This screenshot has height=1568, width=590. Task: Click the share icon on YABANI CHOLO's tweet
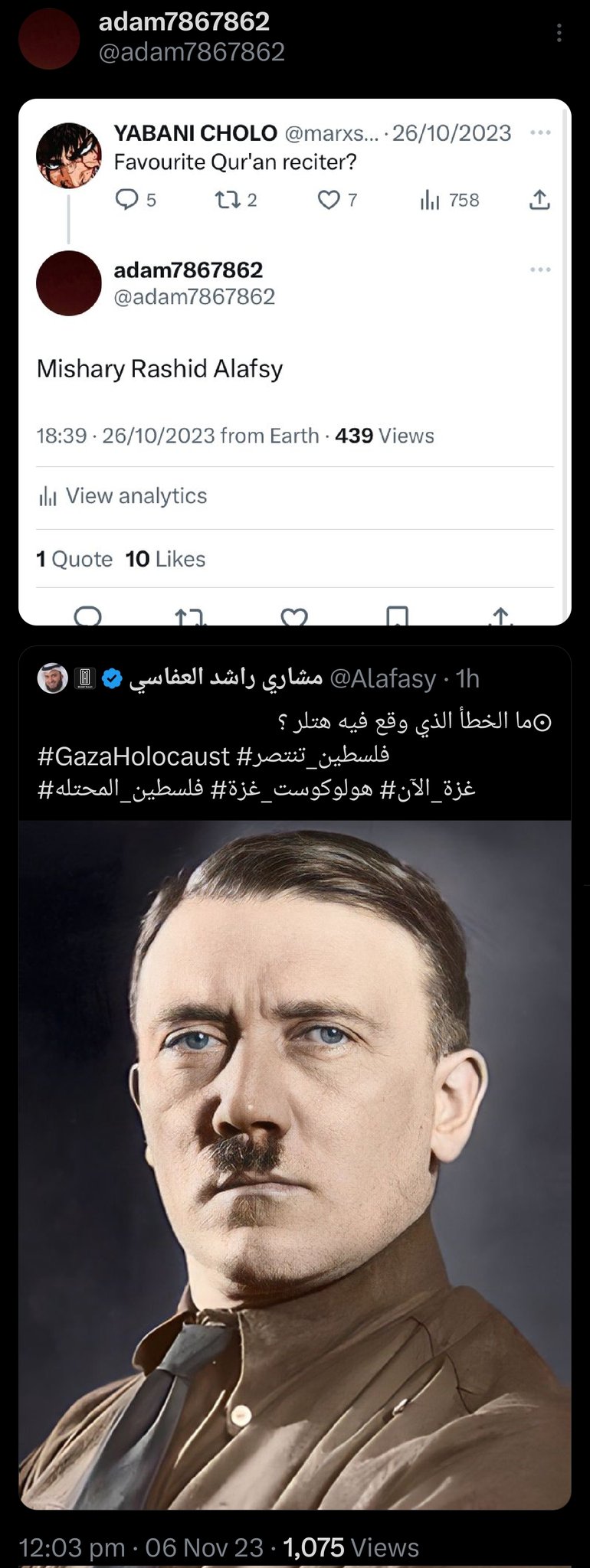539,200
